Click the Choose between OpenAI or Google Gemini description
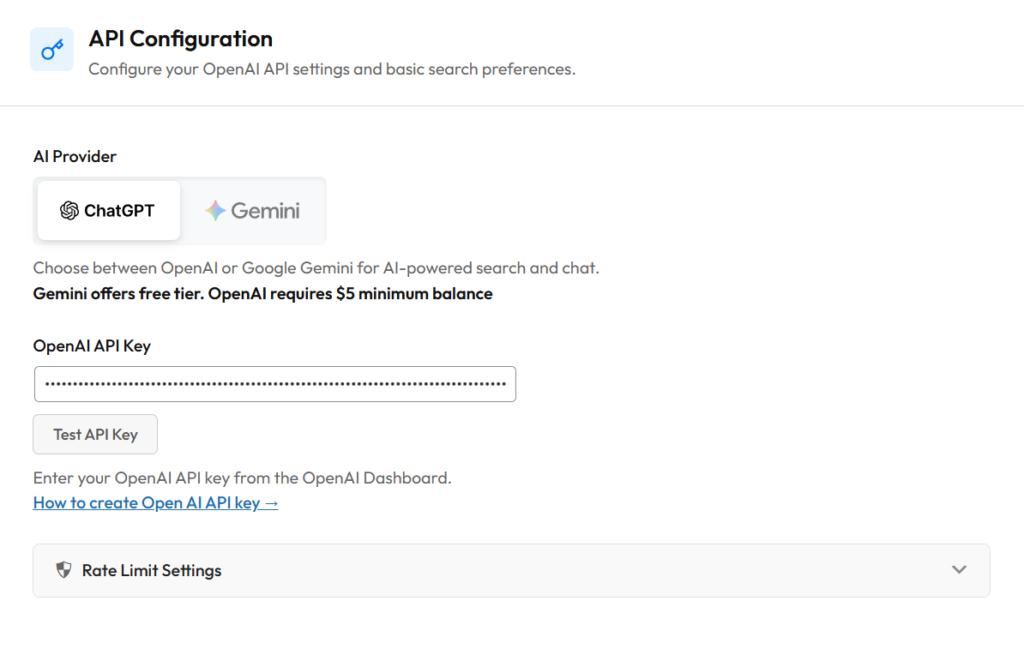This screenshot has width=1024, height=649. pos(316,268)
